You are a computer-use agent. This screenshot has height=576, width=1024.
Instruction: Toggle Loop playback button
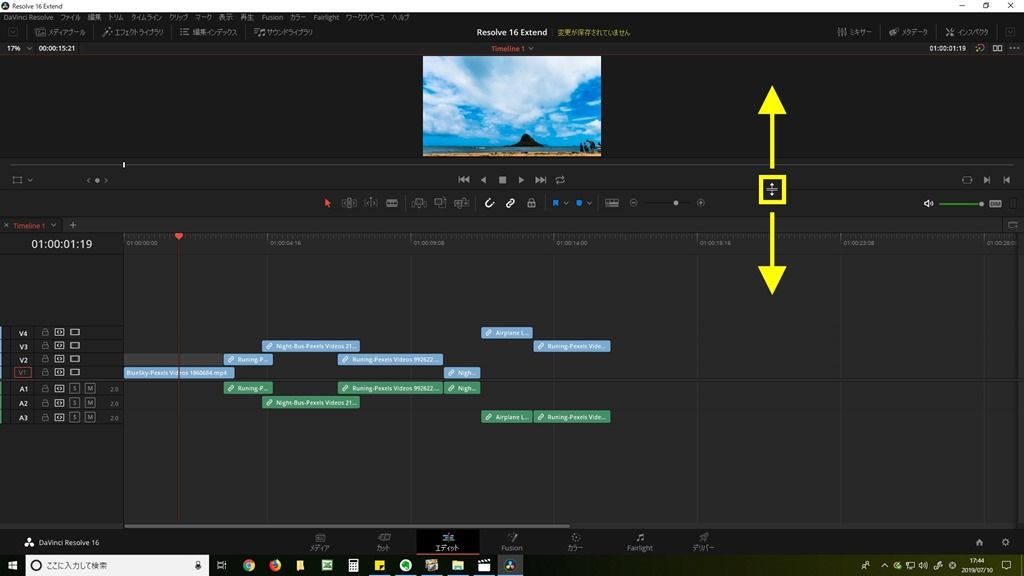[560, 180]
